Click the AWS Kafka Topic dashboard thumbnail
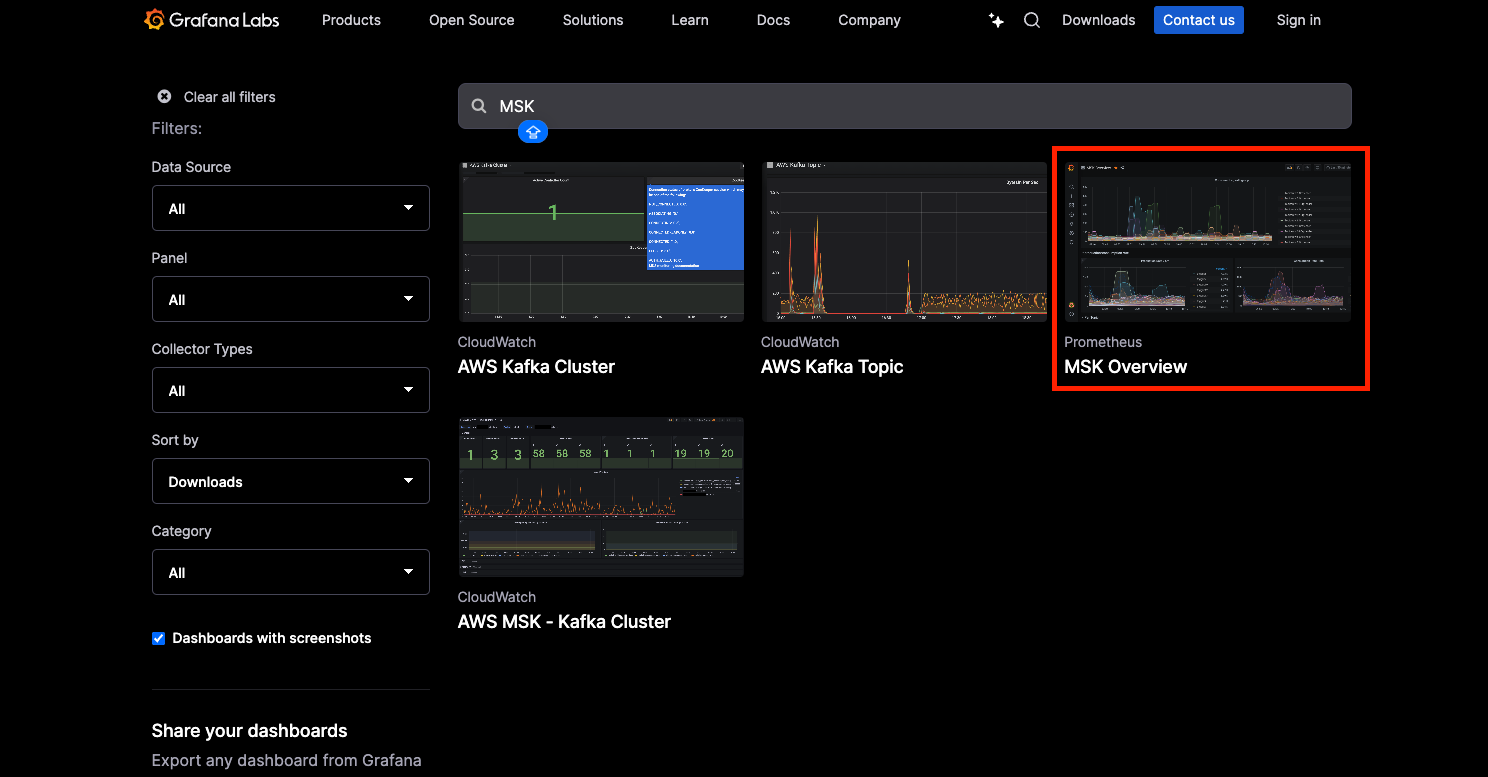Viewport: 1488px width, 777px height. (904, 241)
